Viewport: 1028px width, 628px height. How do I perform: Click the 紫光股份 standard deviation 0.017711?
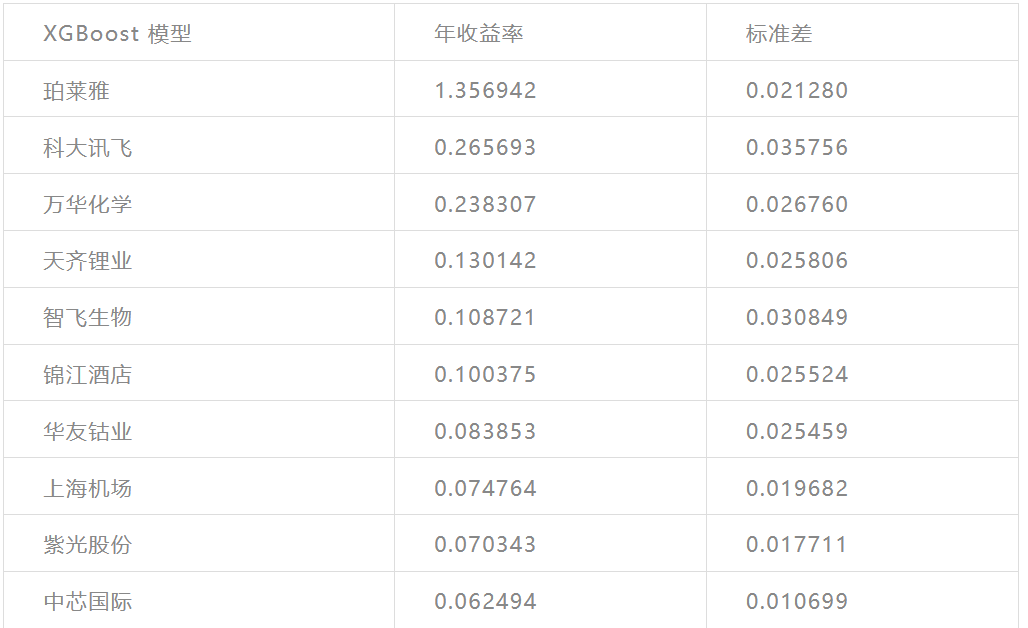pyautogui.click(x=797, y=545)
